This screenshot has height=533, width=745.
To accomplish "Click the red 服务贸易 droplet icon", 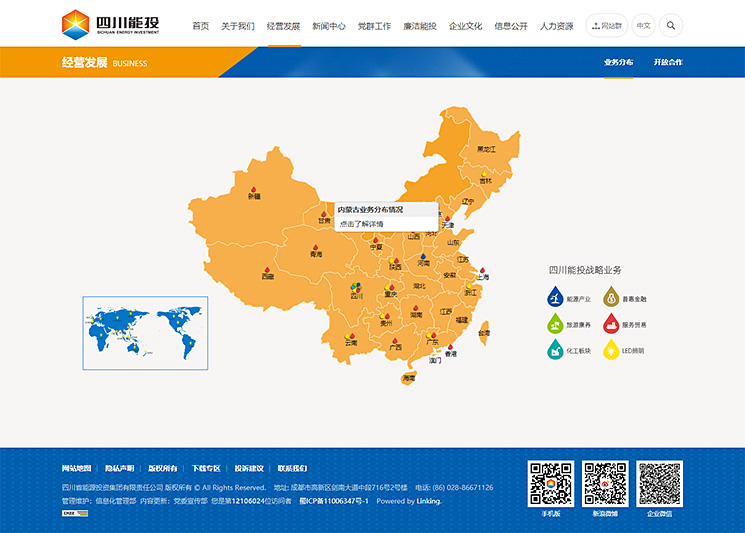I will pyautogui.click(x=610, y=324).
